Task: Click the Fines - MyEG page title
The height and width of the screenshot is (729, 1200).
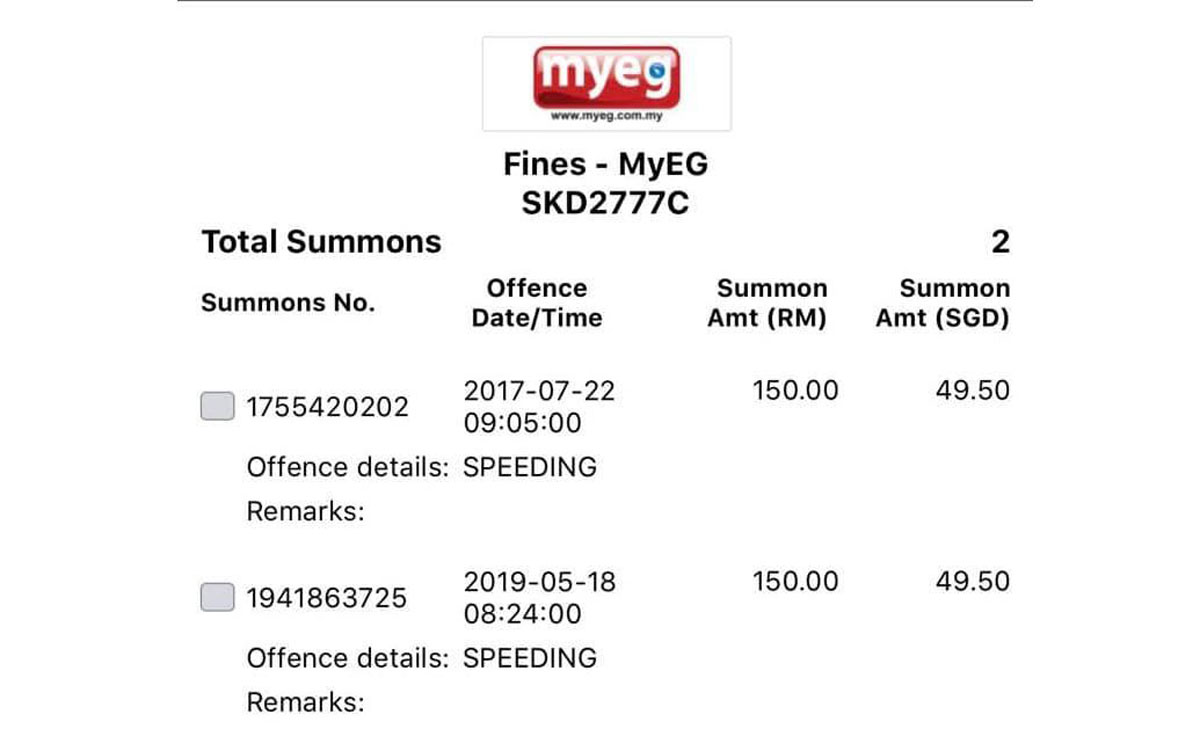Action: (x=604, y=163)
